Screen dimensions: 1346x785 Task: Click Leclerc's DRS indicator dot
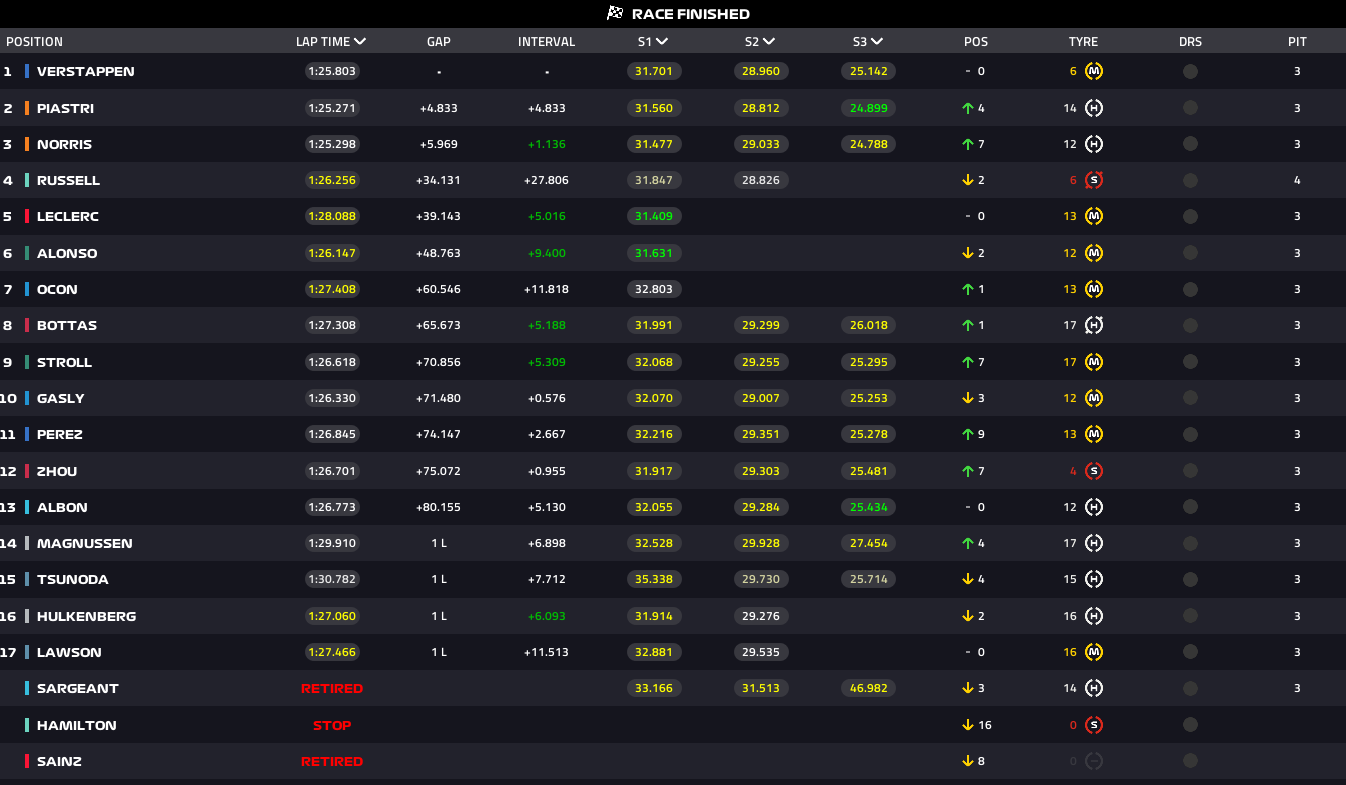pos(1190,217)
